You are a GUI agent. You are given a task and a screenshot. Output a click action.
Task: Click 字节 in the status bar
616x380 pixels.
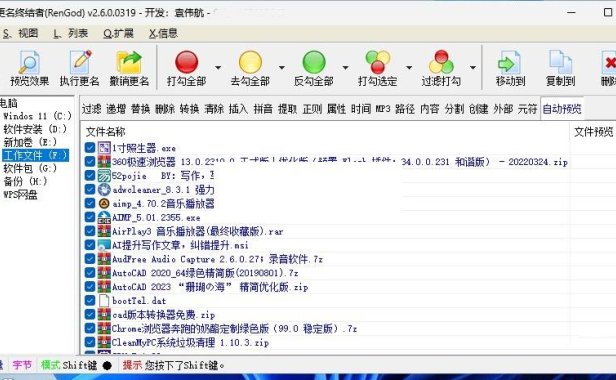point(22,365)
